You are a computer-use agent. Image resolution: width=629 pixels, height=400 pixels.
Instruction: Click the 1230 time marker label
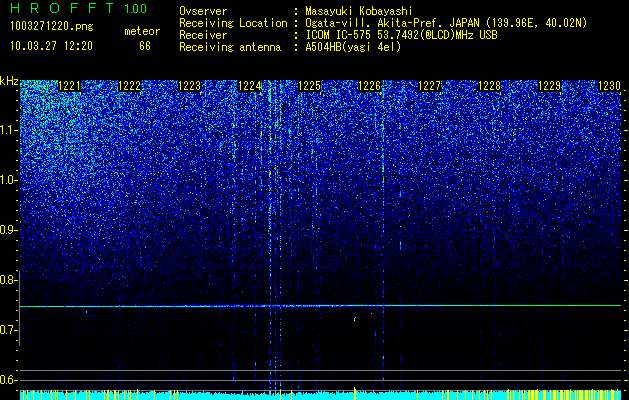pos(609,85)
